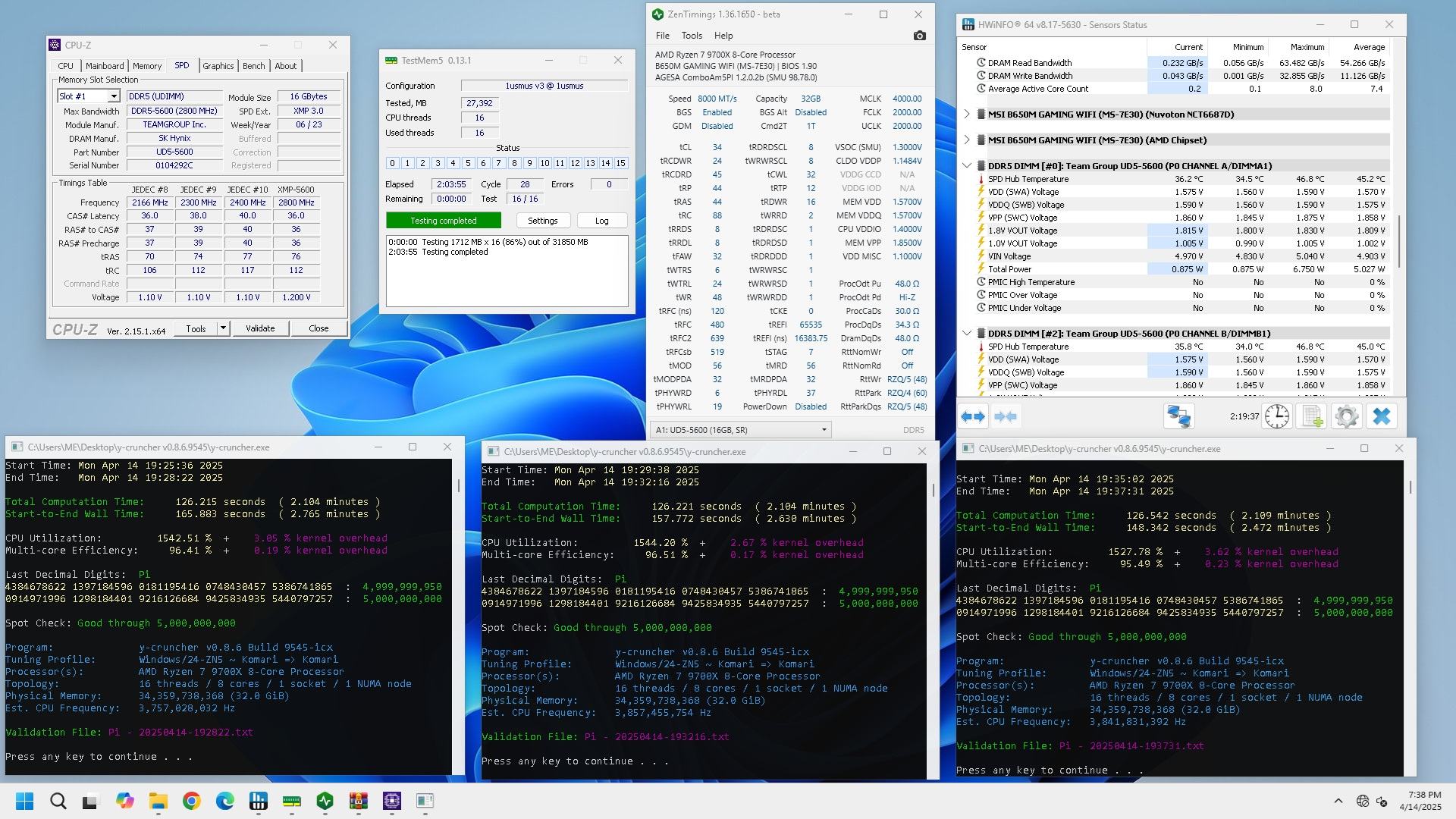Click the TestMem5 Settings button
Screen dimensions: 1456x819
[x=542, y=221]
